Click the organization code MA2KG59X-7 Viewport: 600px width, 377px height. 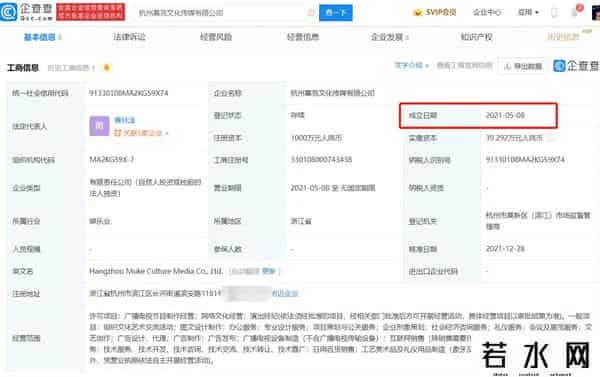click(x=112, y=160)
